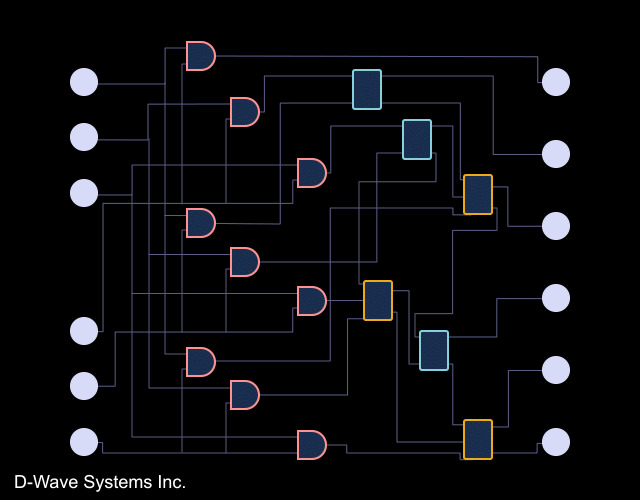Viewport: 640px width, 500px height.
Task: Click AND gate directly left of center orange block
Action: point(311,301)
